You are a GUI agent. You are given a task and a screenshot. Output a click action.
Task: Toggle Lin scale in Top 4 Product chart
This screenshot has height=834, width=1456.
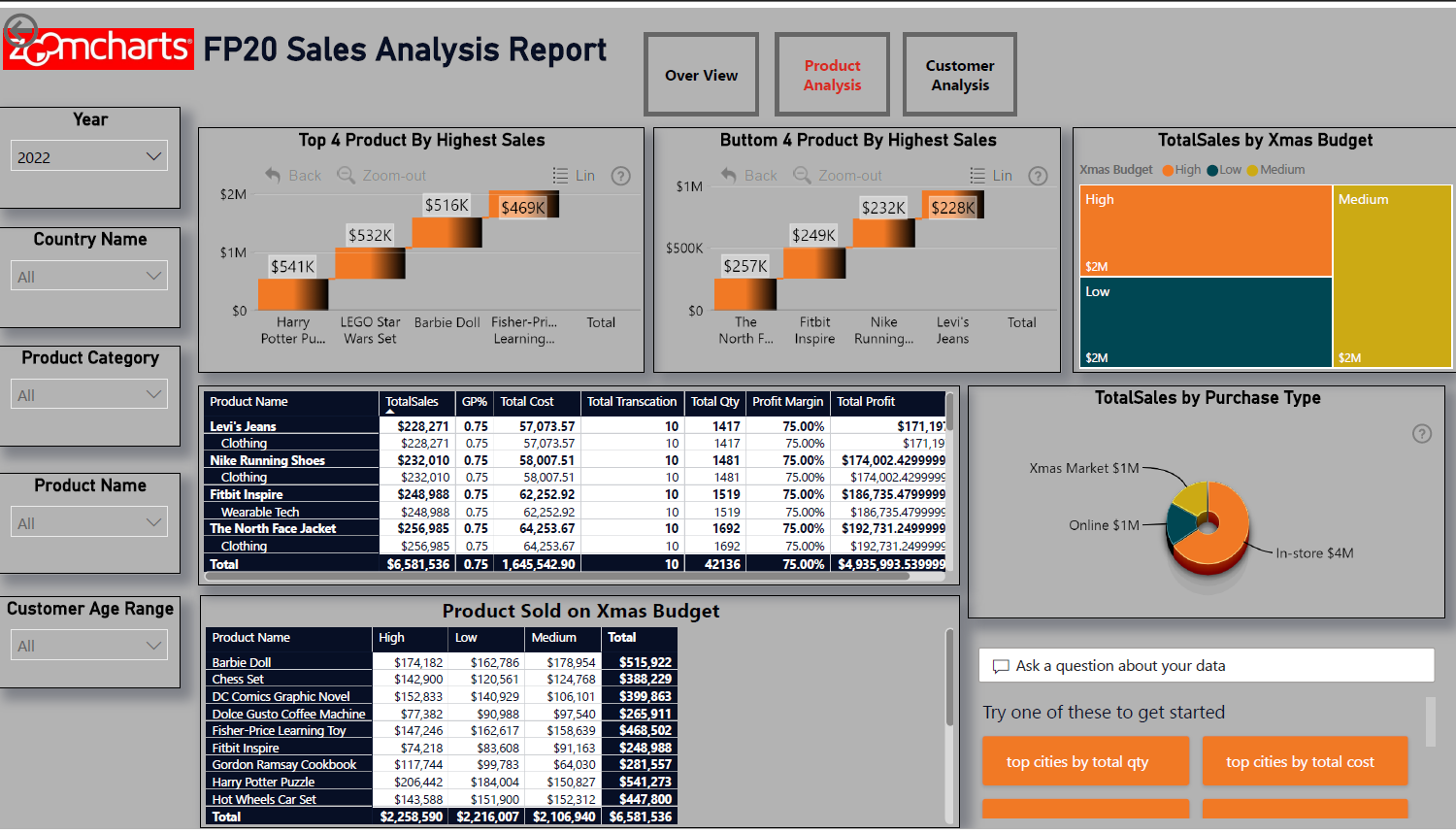574,176
